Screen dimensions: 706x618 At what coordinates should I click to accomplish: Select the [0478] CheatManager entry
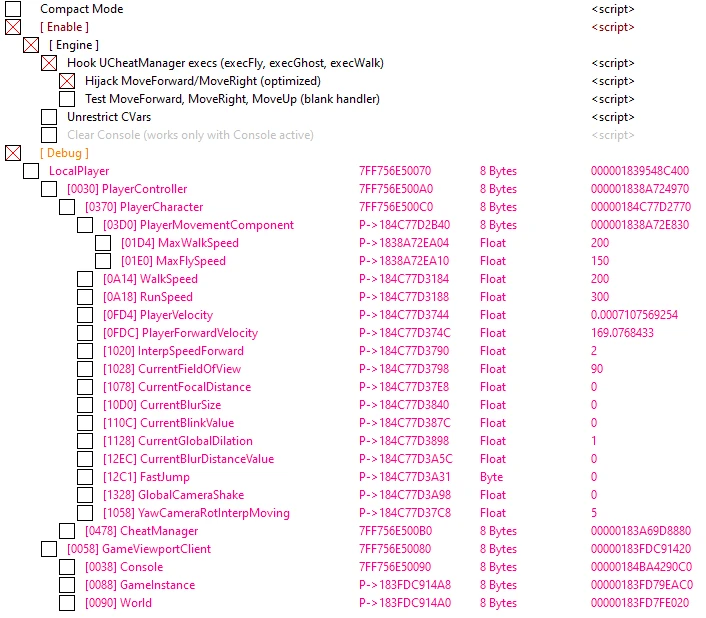click(141, 531)
